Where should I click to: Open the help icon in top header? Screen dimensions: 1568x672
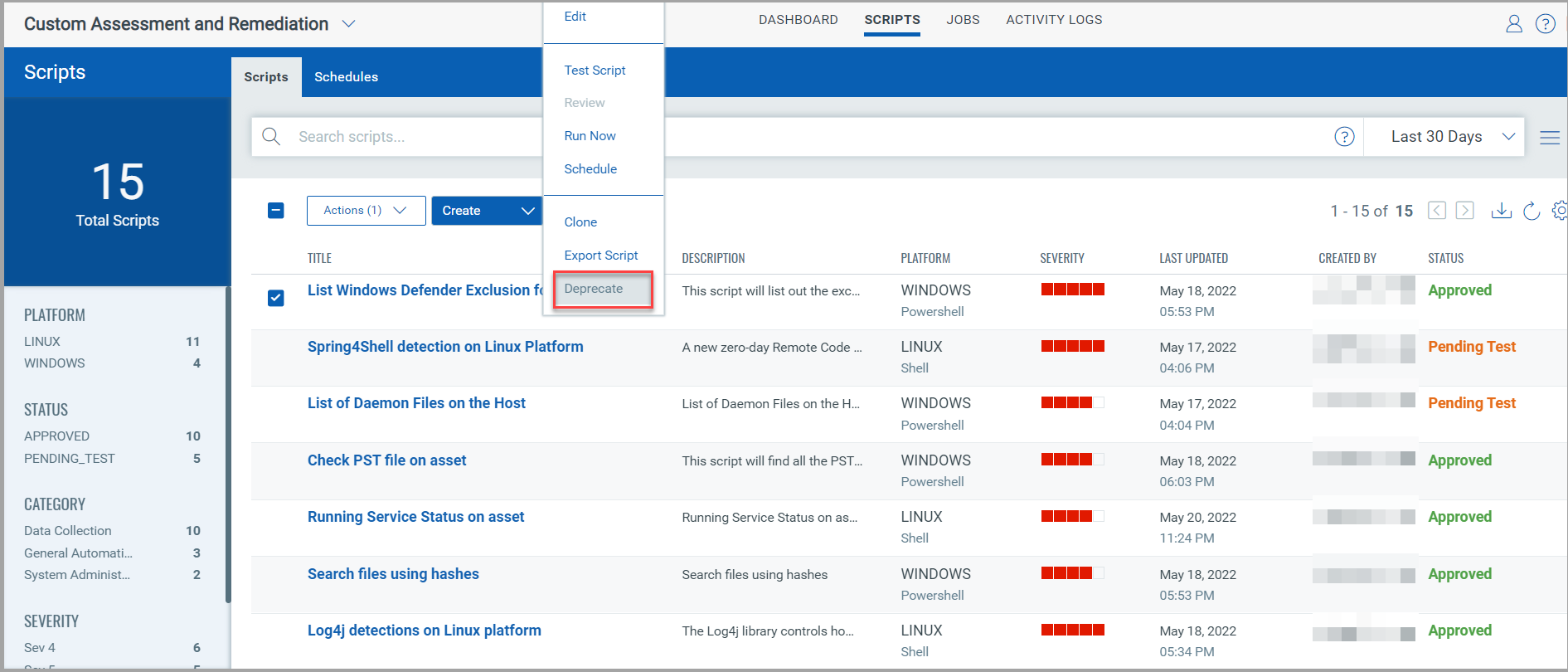1545,24
